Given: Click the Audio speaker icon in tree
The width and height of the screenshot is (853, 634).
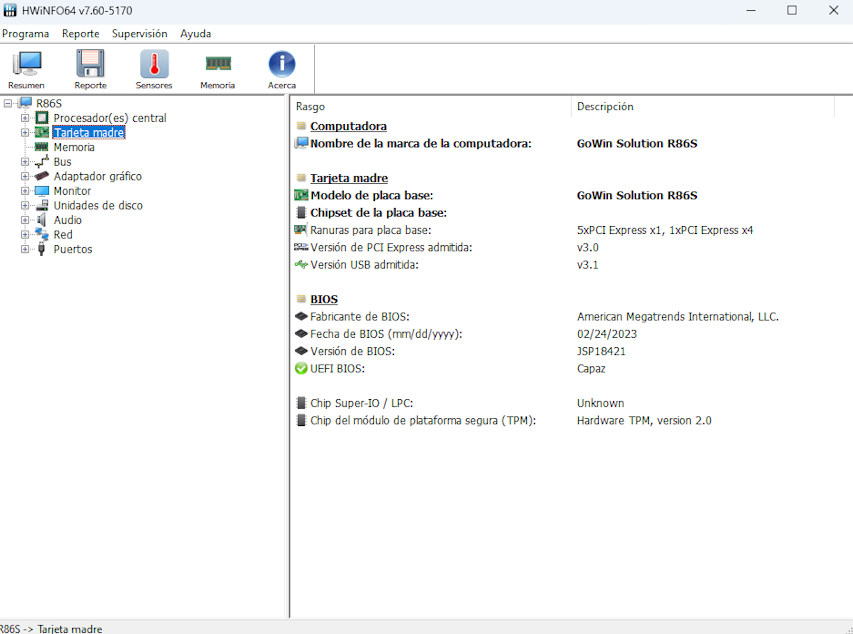Looking at the screenshot, I should click(x=42, y=220).
